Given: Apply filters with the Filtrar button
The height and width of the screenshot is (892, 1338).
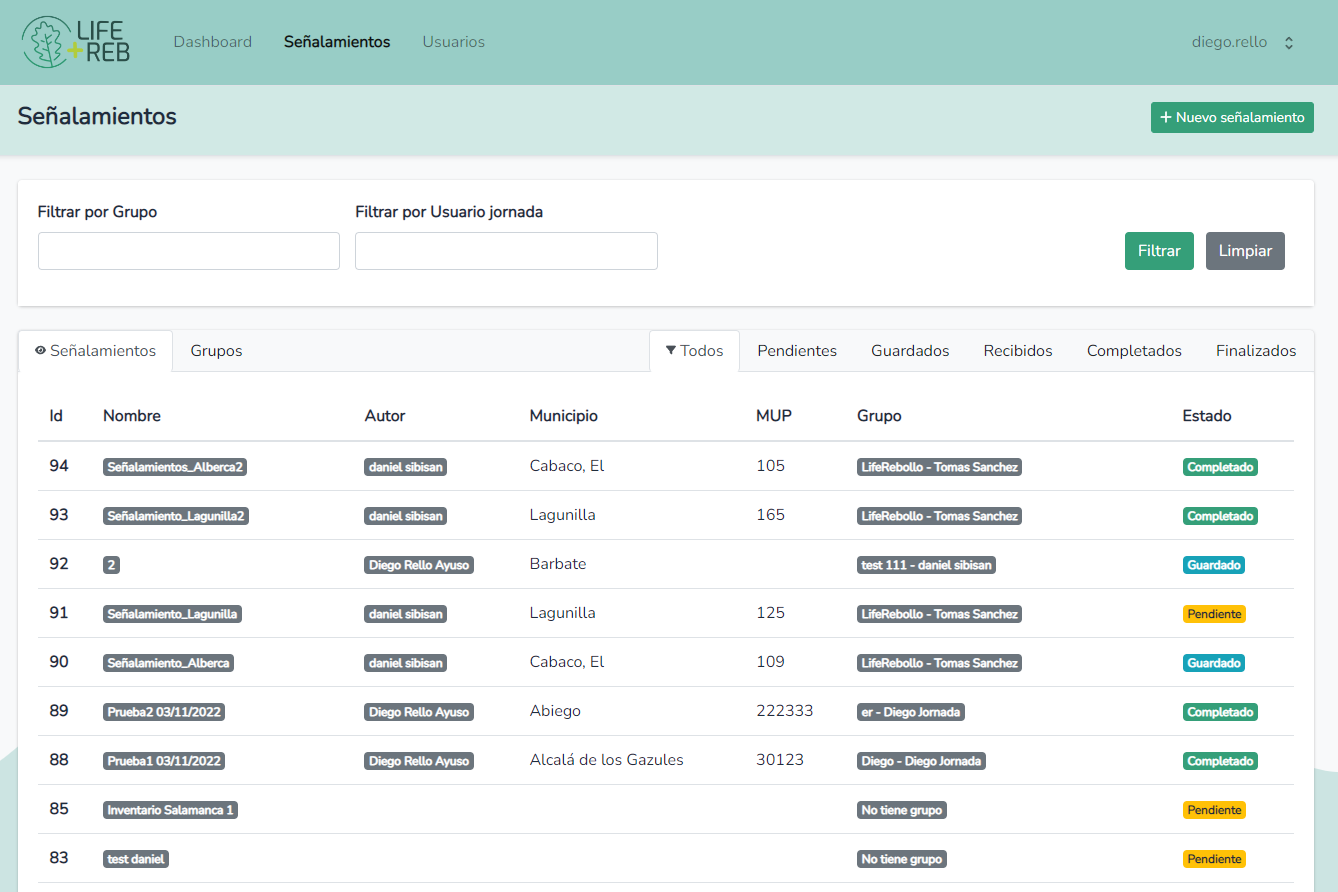Looking at the screenshot, I should point(1159,251).
